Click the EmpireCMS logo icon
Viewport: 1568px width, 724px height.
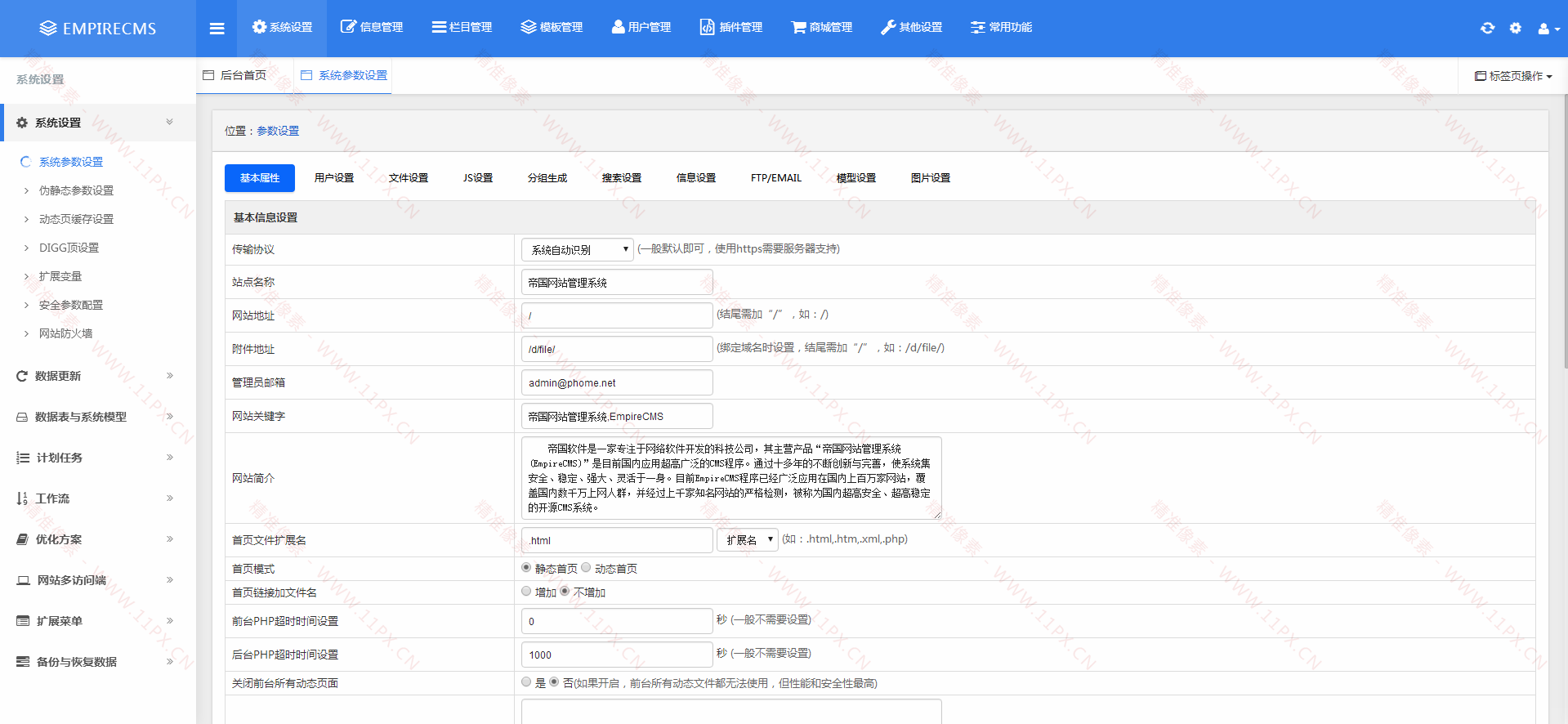[48, 29]
